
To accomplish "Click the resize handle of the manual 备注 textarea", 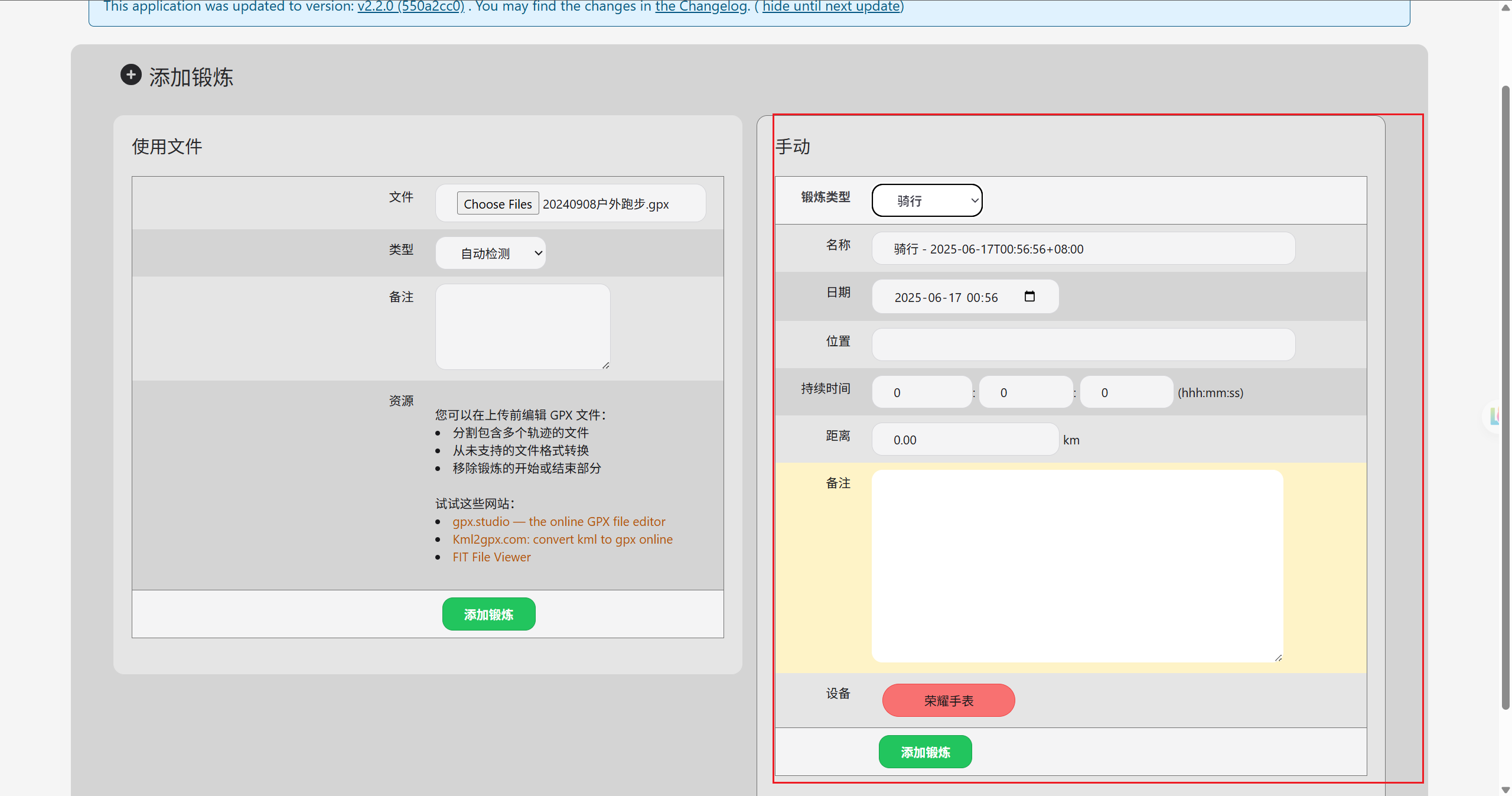I will click(x=1278, y=658).
